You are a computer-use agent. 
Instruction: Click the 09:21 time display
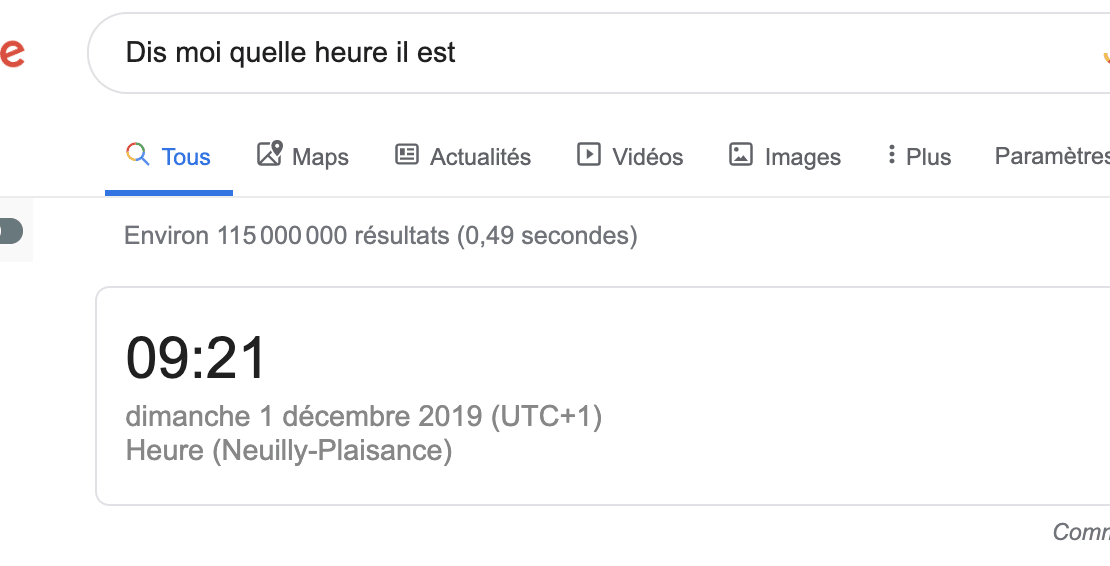(x=196, y=358)
